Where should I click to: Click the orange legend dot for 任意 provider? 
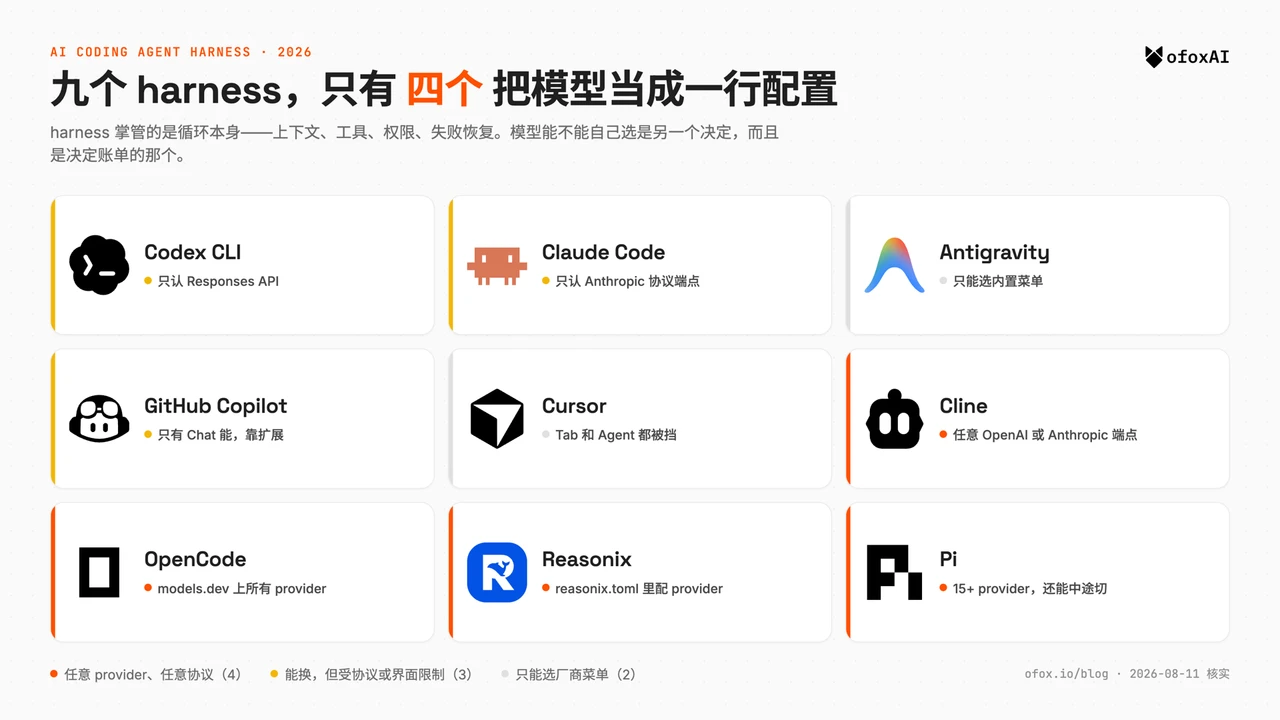tap(54, 674)
